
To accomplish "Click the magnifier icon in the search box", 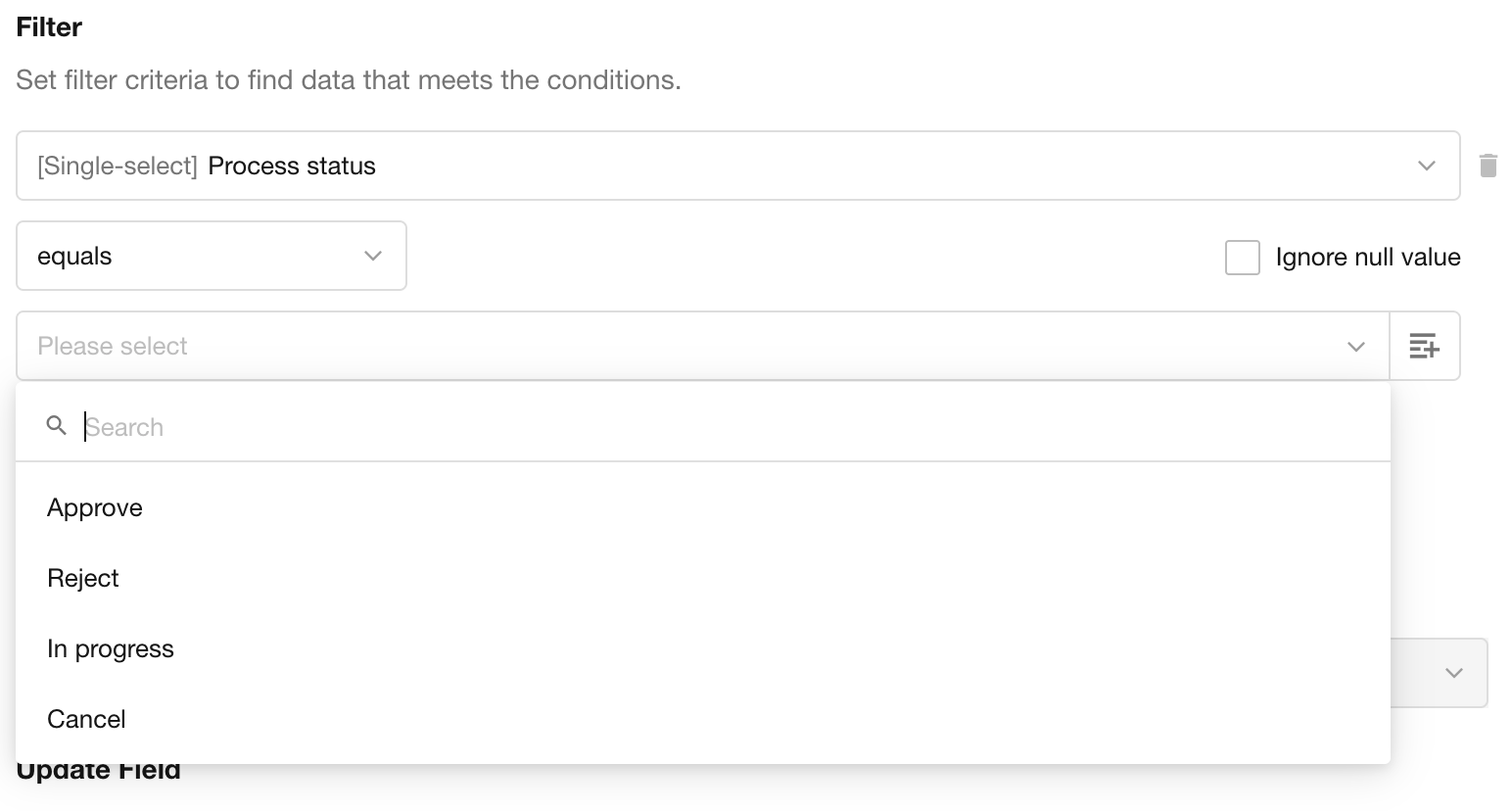I will pos(57,426).
